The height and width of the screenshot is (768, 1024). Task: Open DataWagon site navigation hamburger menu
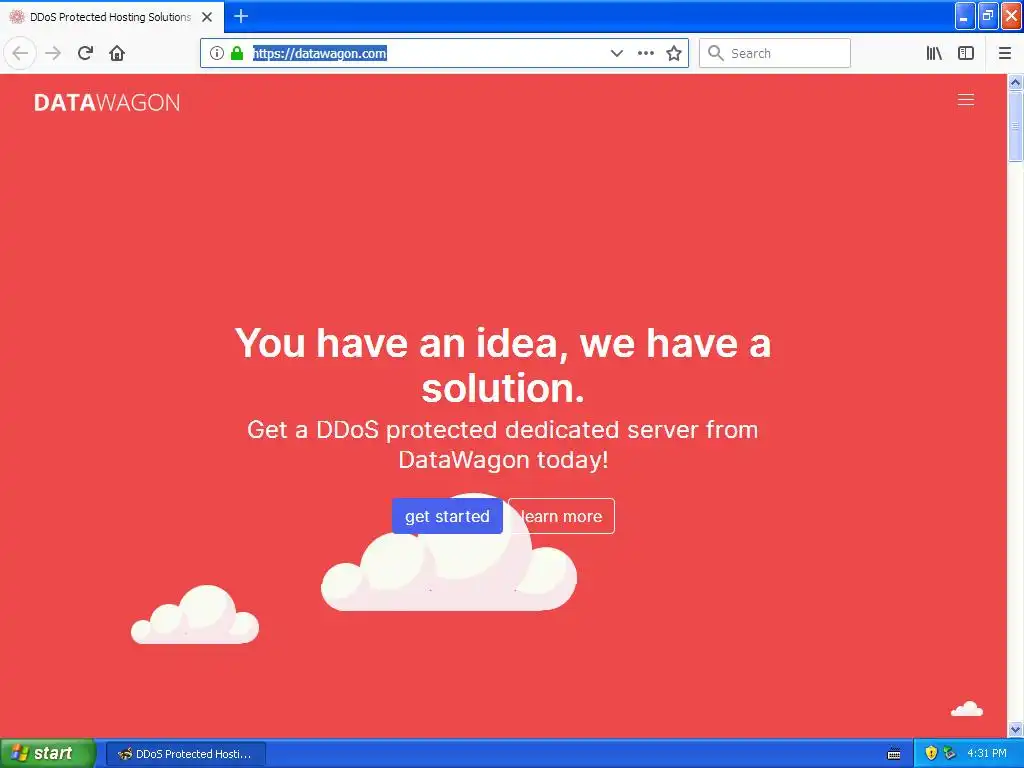(965, 99)
